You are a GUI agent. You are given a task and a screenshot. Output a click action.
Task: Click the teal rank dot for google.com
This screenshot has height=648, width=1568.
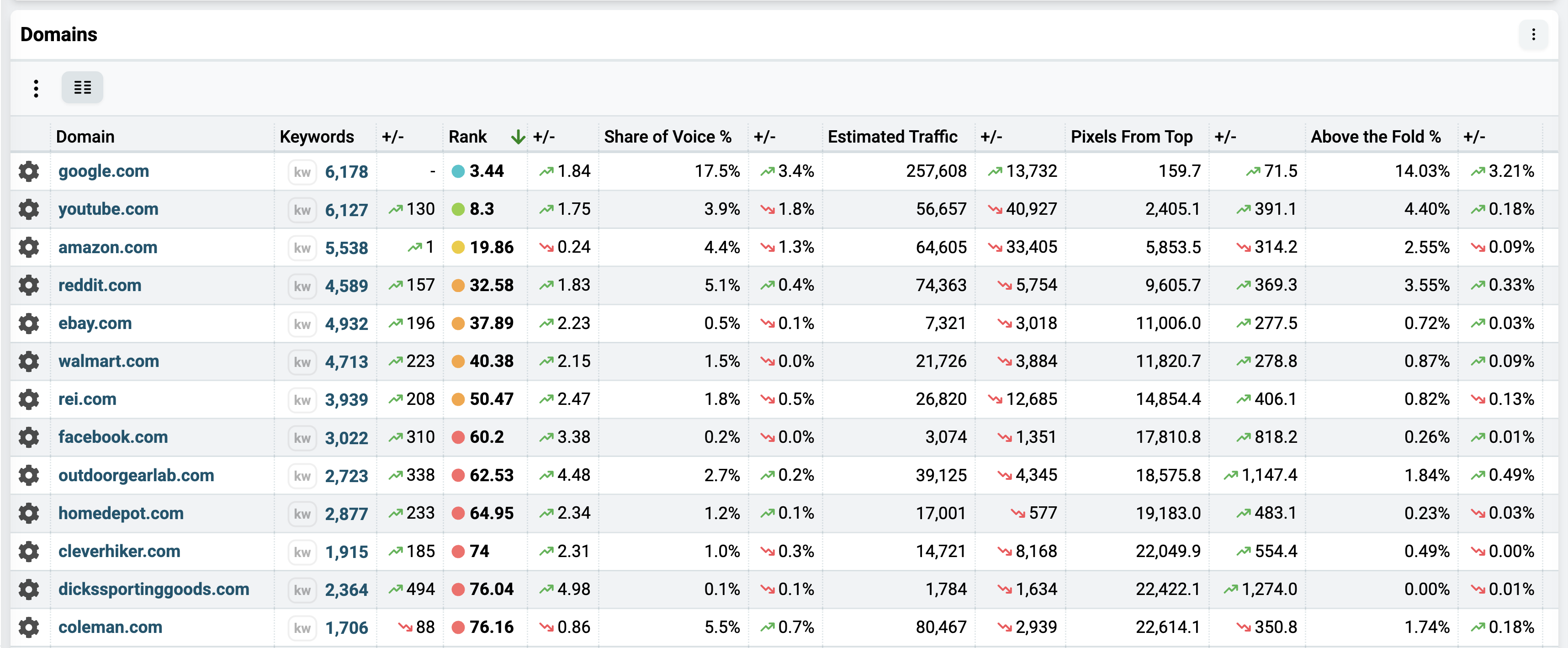[x=458, y=172]
